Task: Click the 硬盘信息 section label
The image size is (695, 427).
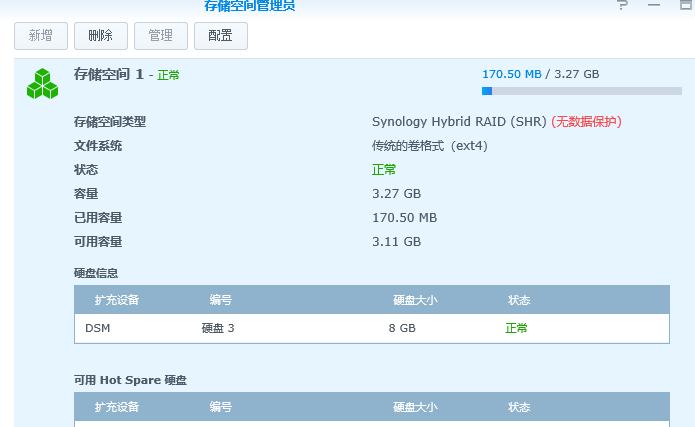Action: click(x=96, y=273)
